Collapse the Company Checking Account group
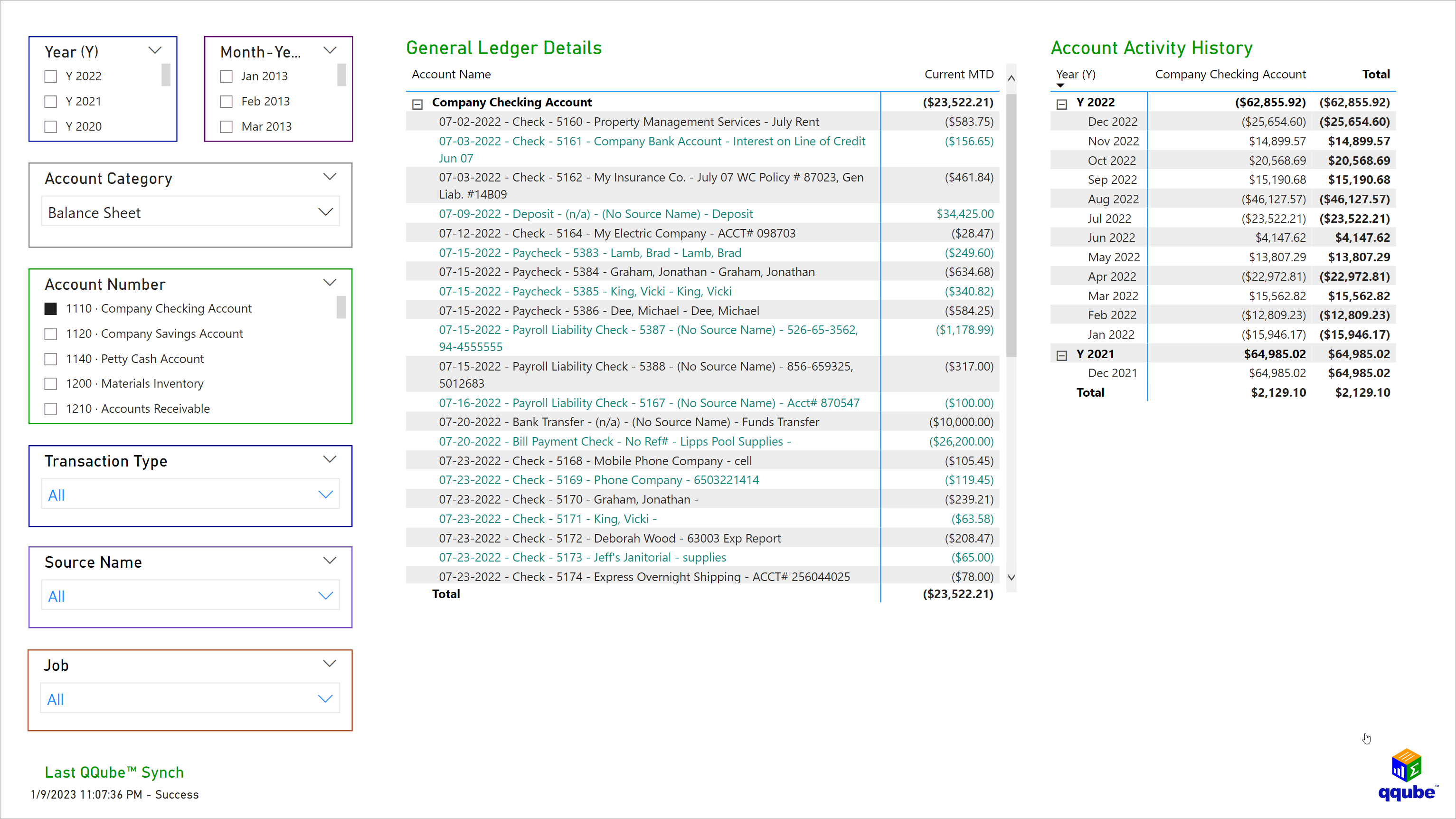 click(418, 104)
